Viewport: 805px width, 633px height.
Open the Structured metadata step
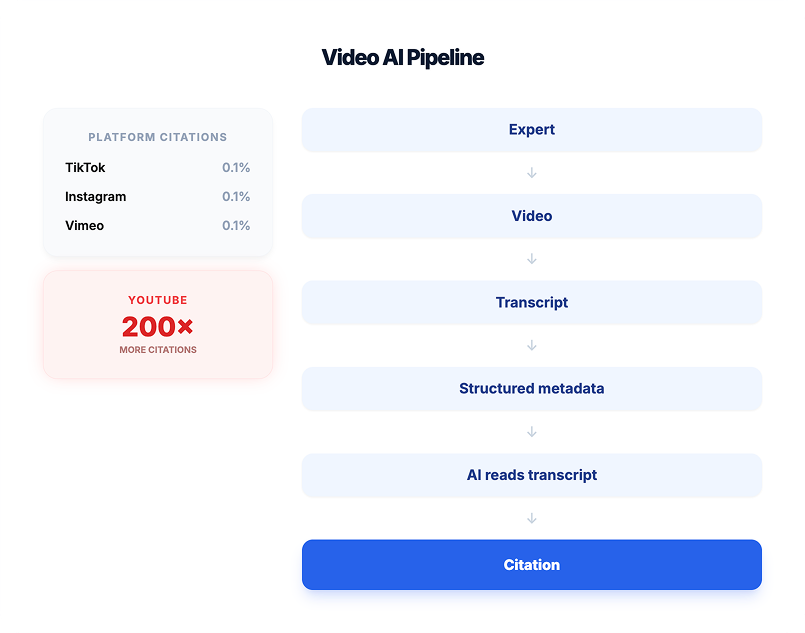coord(531,389)
